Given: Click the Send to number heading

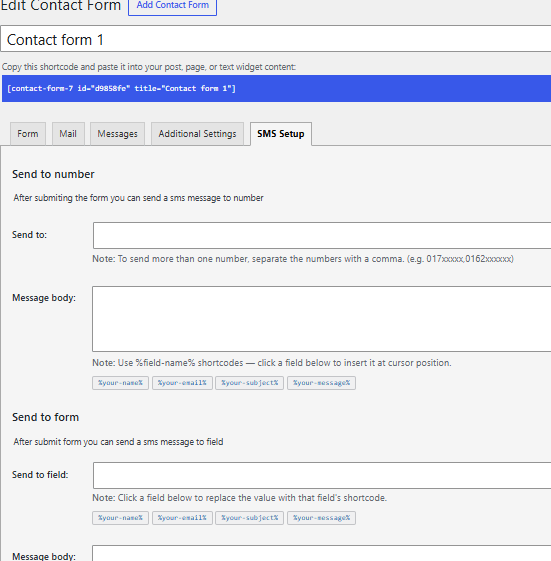Looking at the screenshot, I should tap(53, 174).
